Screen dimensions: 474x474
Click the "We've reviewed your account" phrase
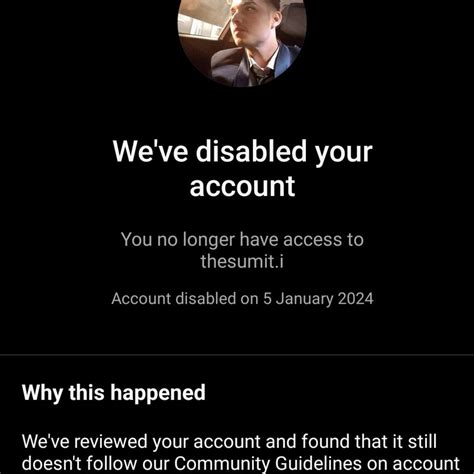[141, 442]
